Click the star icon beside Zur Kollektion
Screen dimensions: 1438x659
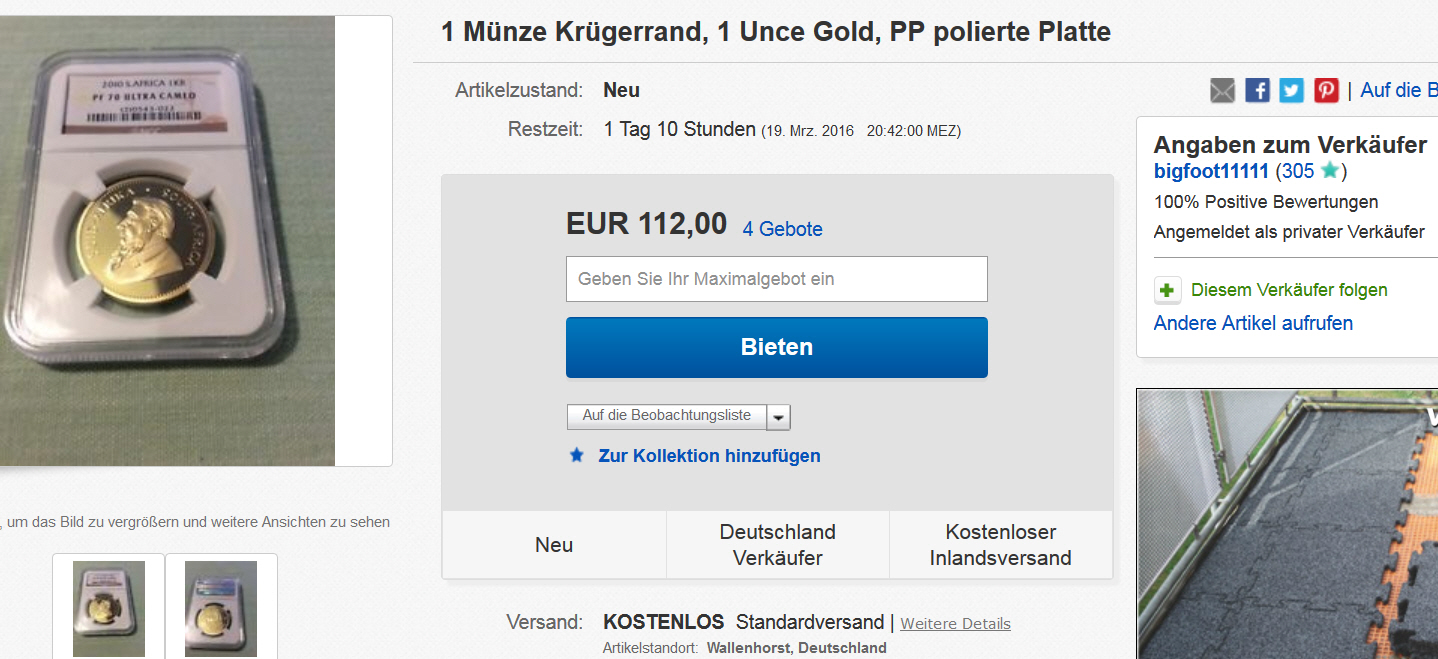tap(576, 456)
